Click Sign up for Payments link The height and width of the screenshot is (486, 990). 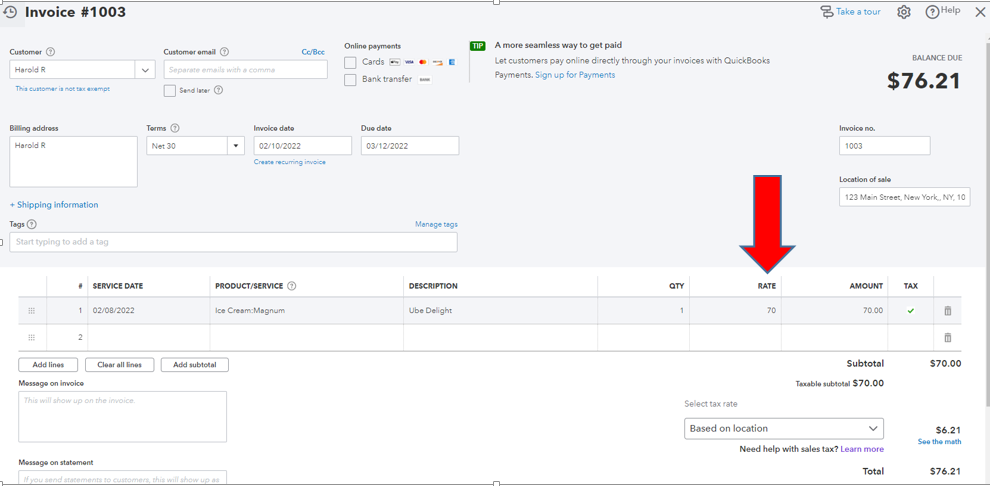[575, 75]
